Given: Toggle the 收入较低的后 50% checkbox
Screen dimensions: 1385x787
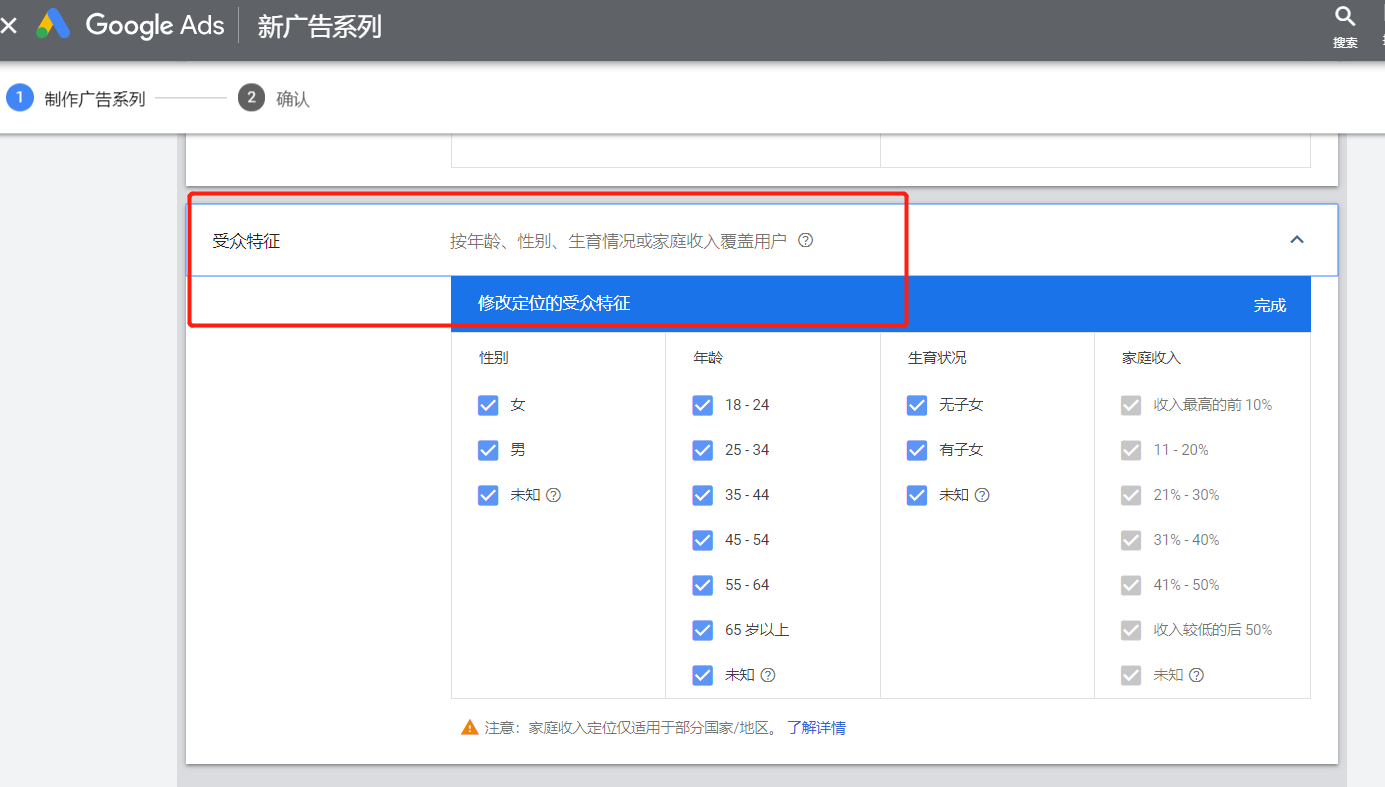Looking at the screenshot, I should pyautogui.click(x=1131, y=630).
